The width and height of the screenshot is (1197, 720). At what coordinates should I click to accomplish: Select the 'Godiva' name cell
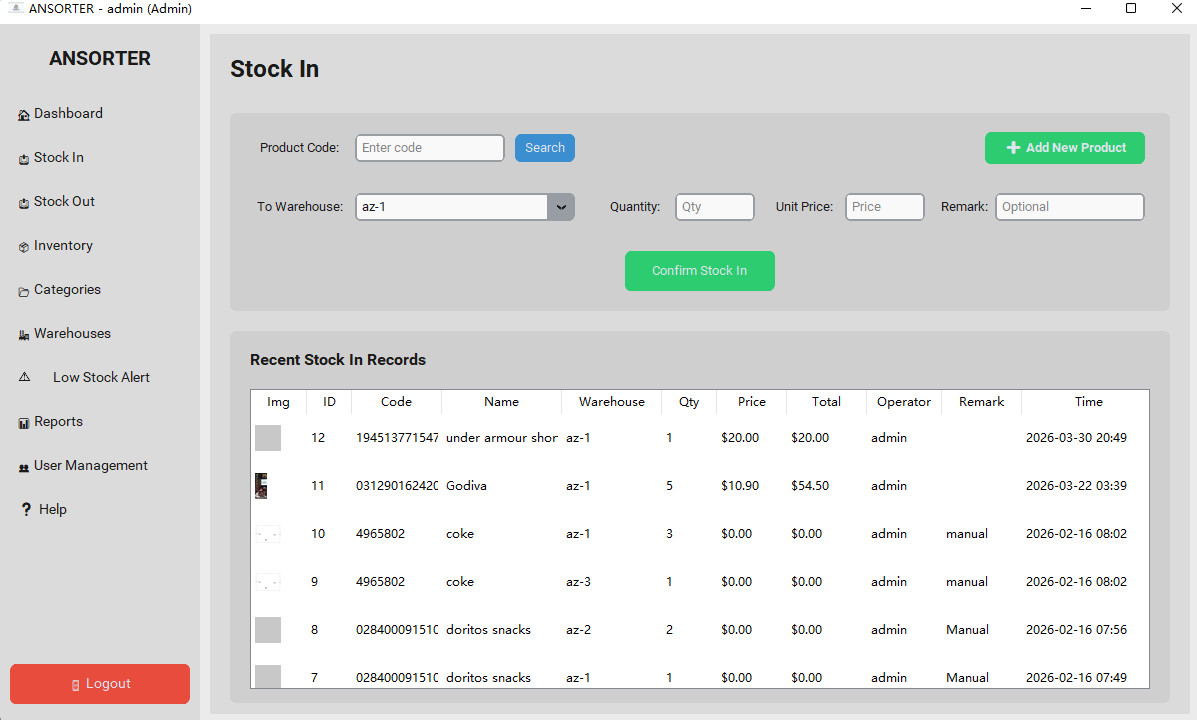click(466, 486)
